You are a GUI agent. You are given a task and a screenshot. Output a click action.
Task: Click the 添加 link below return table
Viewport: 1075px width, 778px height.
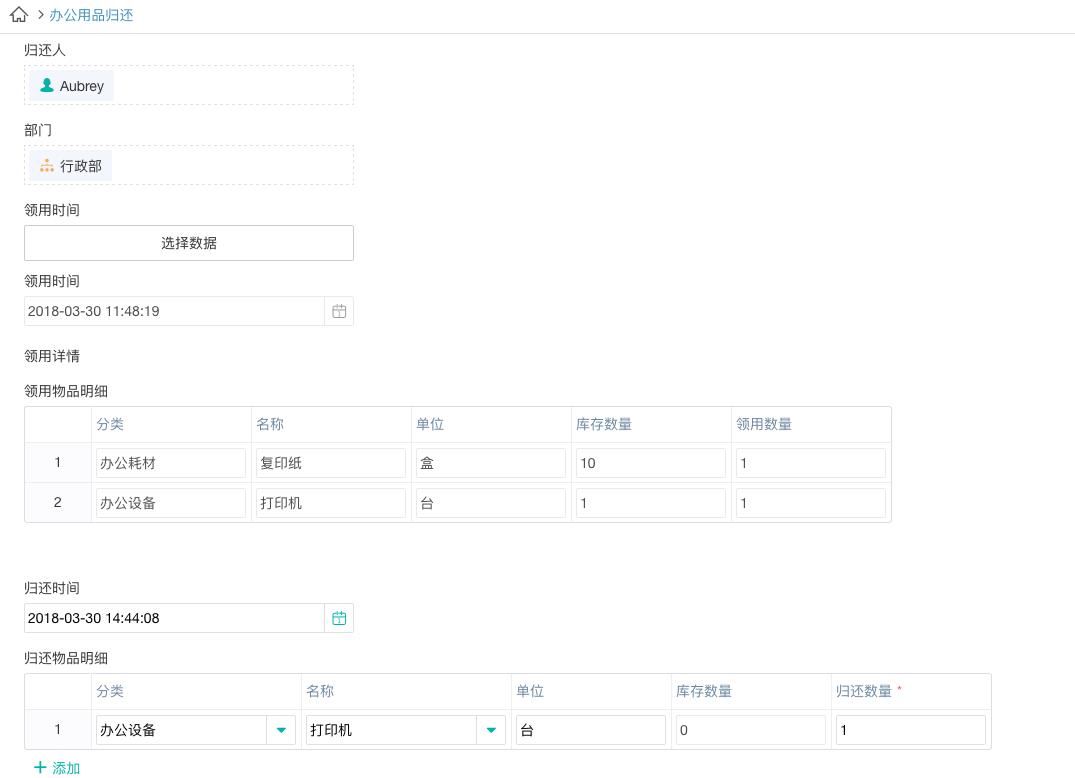(x=66, y=768)
